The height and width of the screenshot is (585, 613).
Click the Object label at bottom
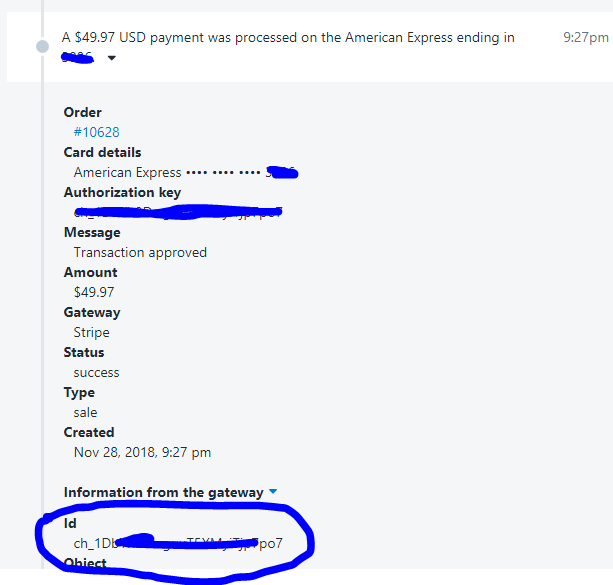85,563
